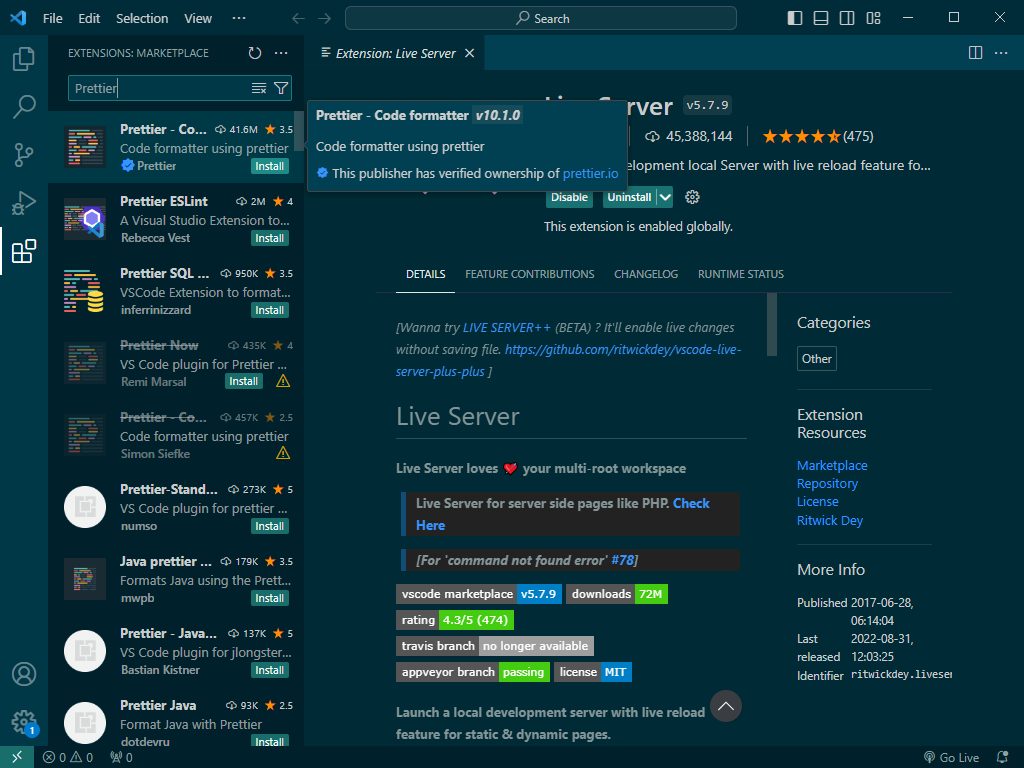Show errors and warnings in status bar
Image resolution: width=1024 pixels, height=768 pixels.
68,758
